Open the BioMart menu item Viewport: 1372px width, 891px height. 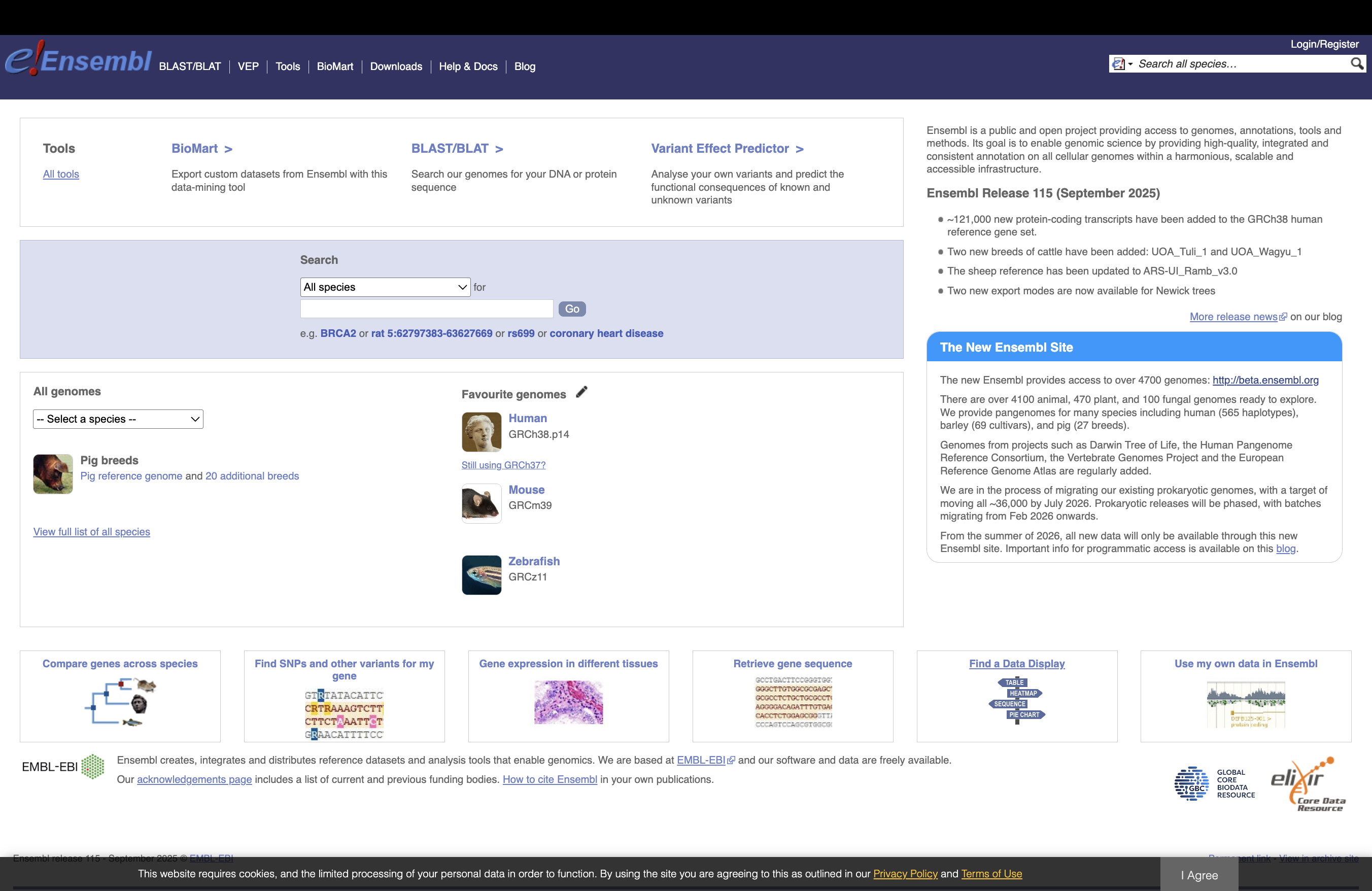[x=334, y=66]
